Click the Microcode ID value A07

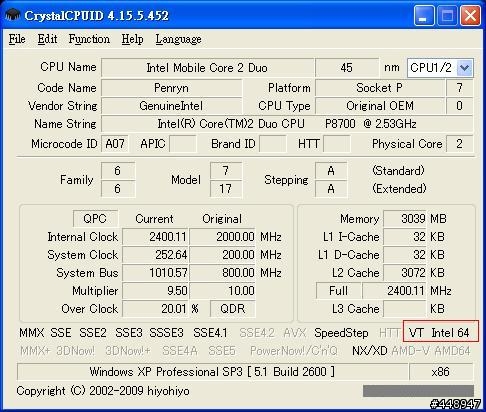(x=115, y=144)
